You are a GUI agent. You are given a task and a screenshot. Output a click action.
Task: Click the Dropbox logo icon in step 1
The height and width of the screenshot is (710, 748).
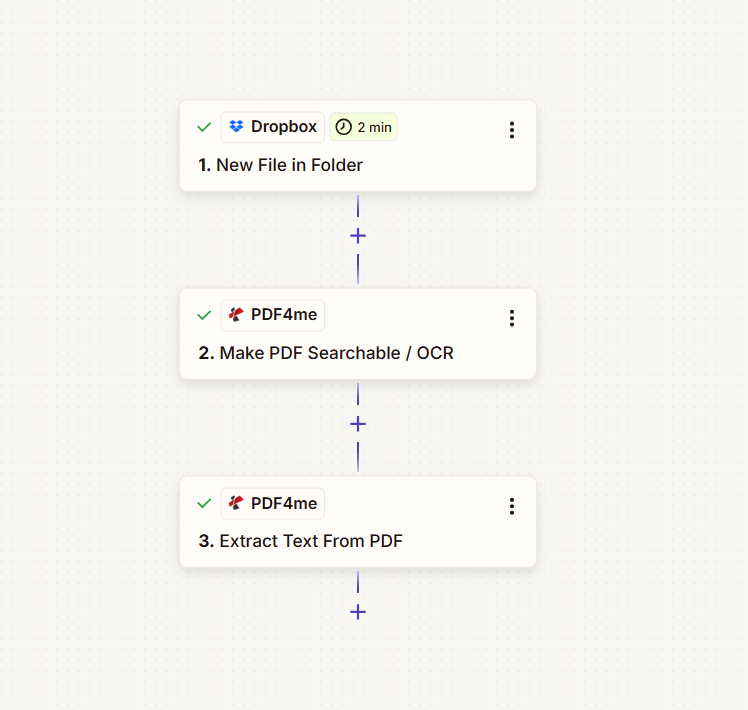coord(236,127)
